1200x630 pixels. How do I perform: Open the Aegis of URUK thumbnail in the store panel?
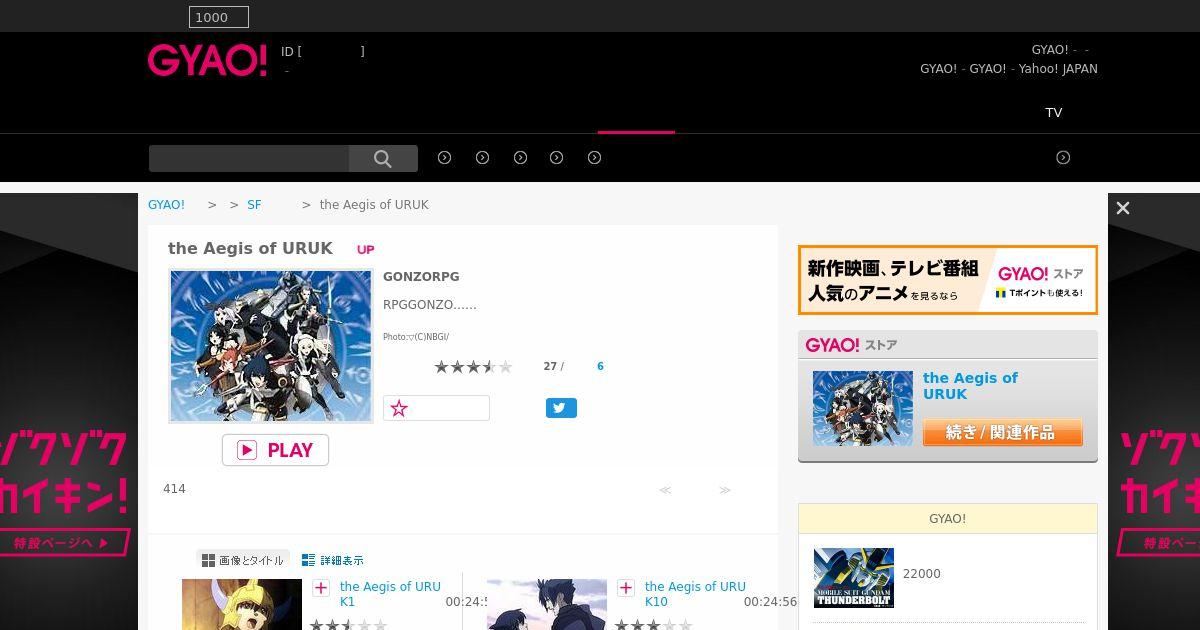863,408
